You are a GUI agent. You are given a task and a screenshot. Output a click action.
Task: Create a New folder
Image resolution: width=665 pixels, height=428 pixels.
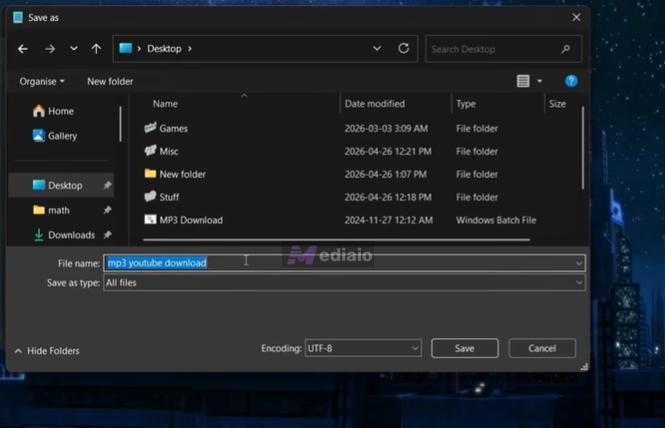coord(110,81)
